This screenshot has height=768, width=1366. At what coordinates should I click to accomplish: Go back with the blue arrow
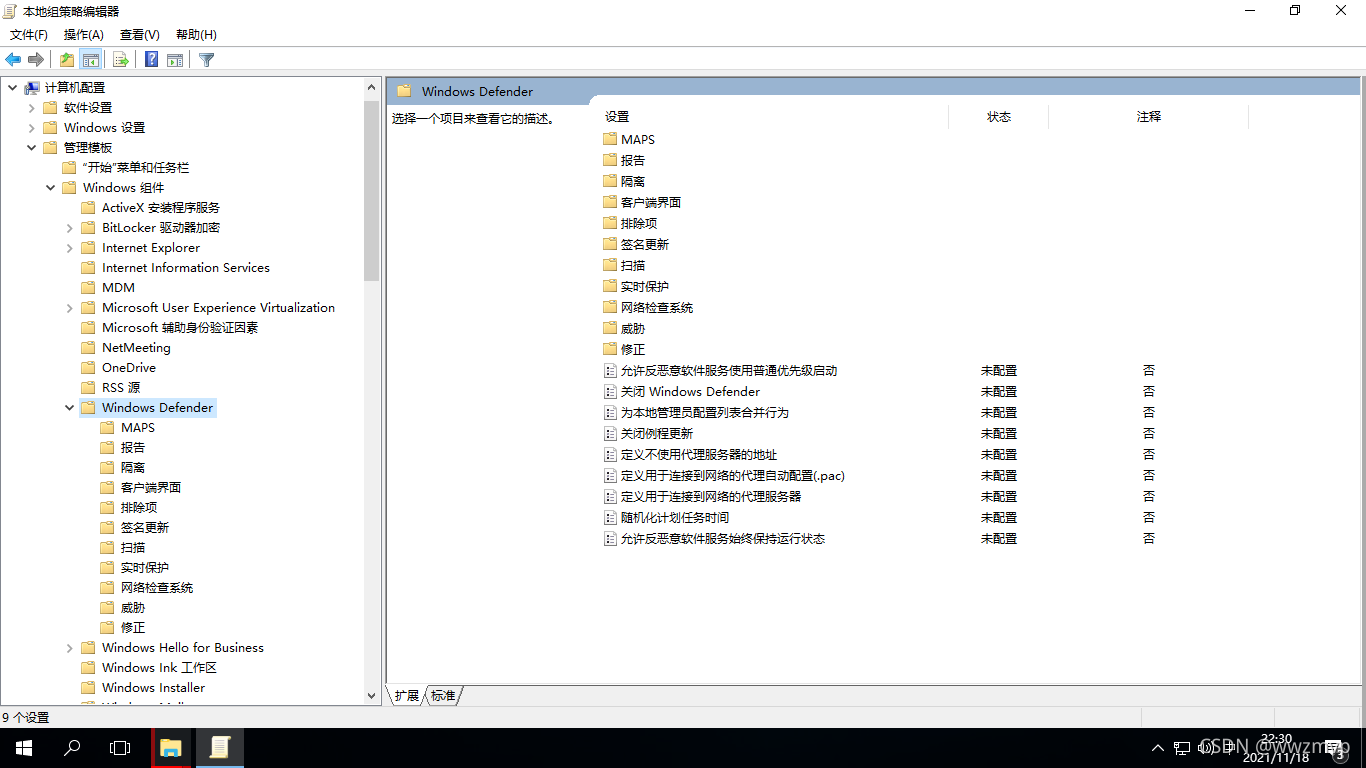point(14,60)
